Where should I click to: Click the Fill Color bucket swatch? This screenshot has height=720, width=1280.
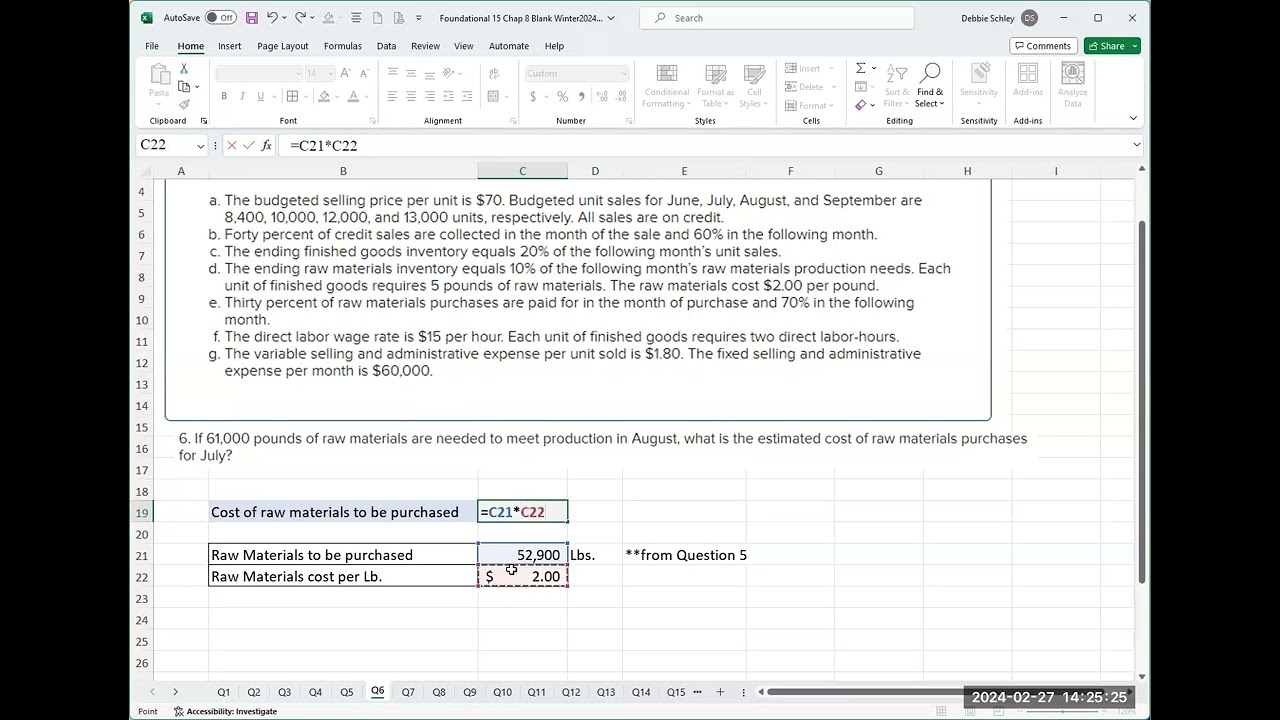pyautogui.click(x=324, y=96)
